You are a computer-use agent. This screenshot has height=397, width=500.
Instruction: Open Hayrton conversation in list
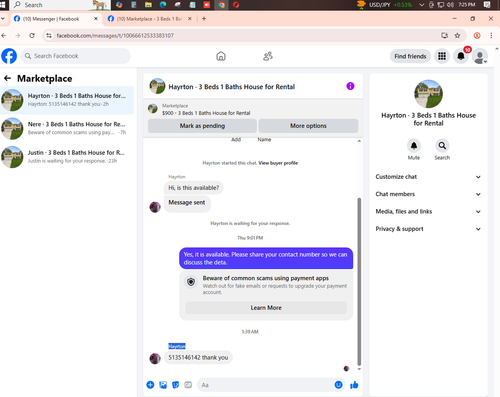[x=67, y=100]
